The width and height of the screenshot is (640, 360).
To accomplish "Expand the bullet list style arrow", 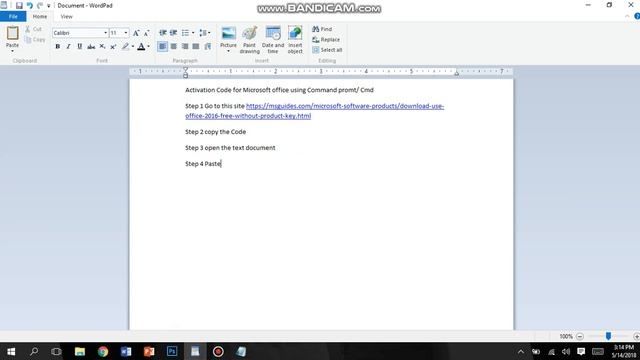I will click(193, 33).
